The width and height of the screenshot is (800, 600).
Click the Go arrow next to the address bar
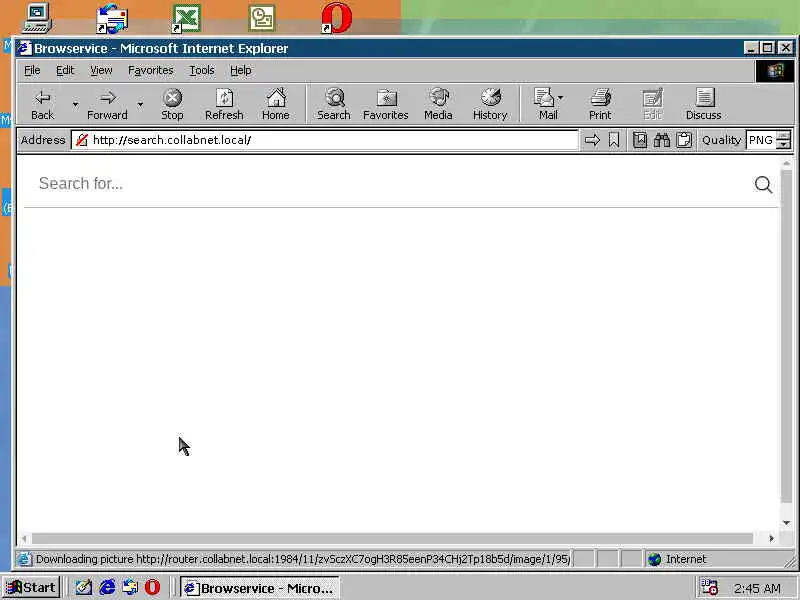point(592,140)
